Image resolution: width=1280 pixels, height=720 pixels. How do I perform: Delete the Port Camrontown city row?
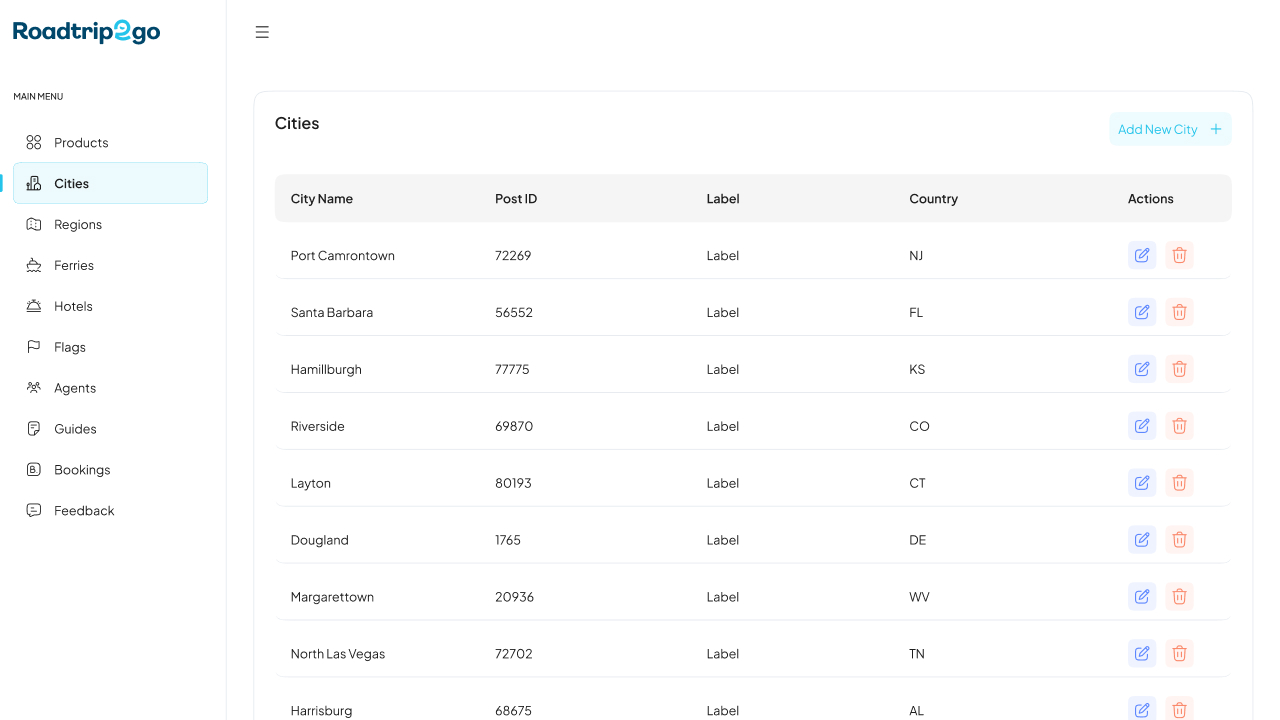1179,255
